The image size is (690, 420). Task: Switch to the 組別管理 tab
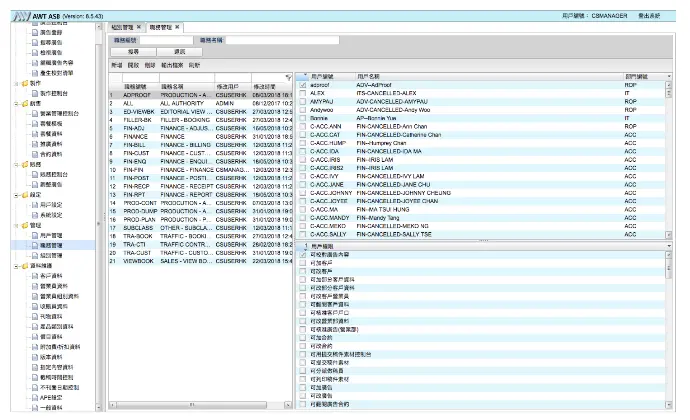[125, 27]
